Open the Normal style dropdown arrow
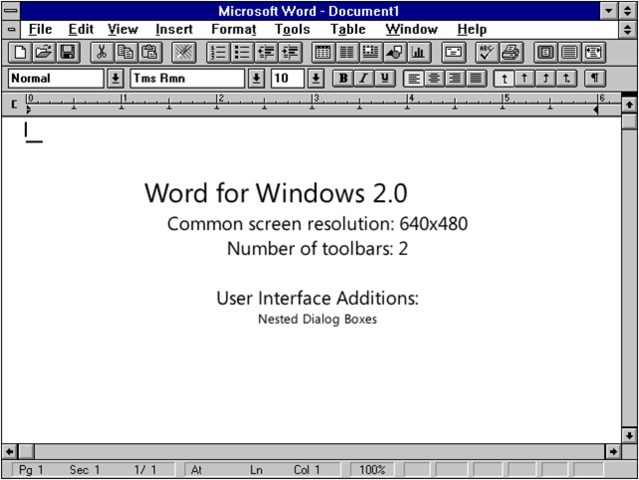639x480 pixels. click(115, 78)
